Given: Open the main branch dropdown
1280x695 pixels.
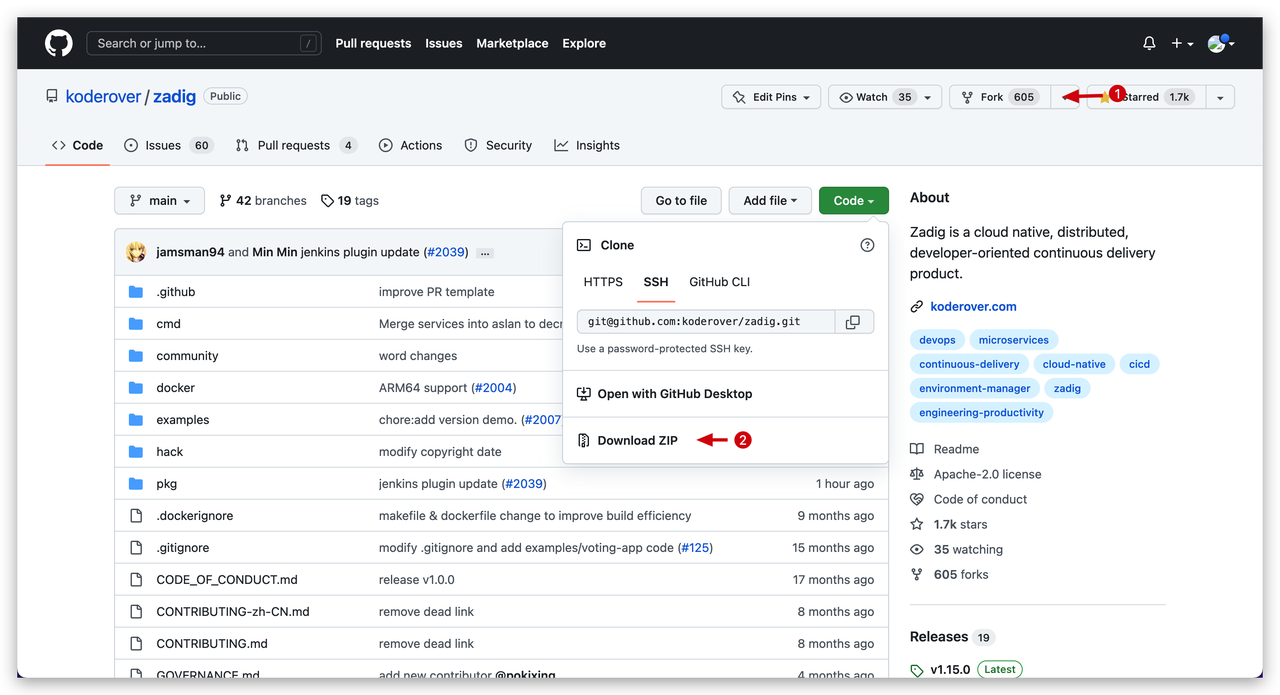Looking at the screenshot, I should click(159, 200).
